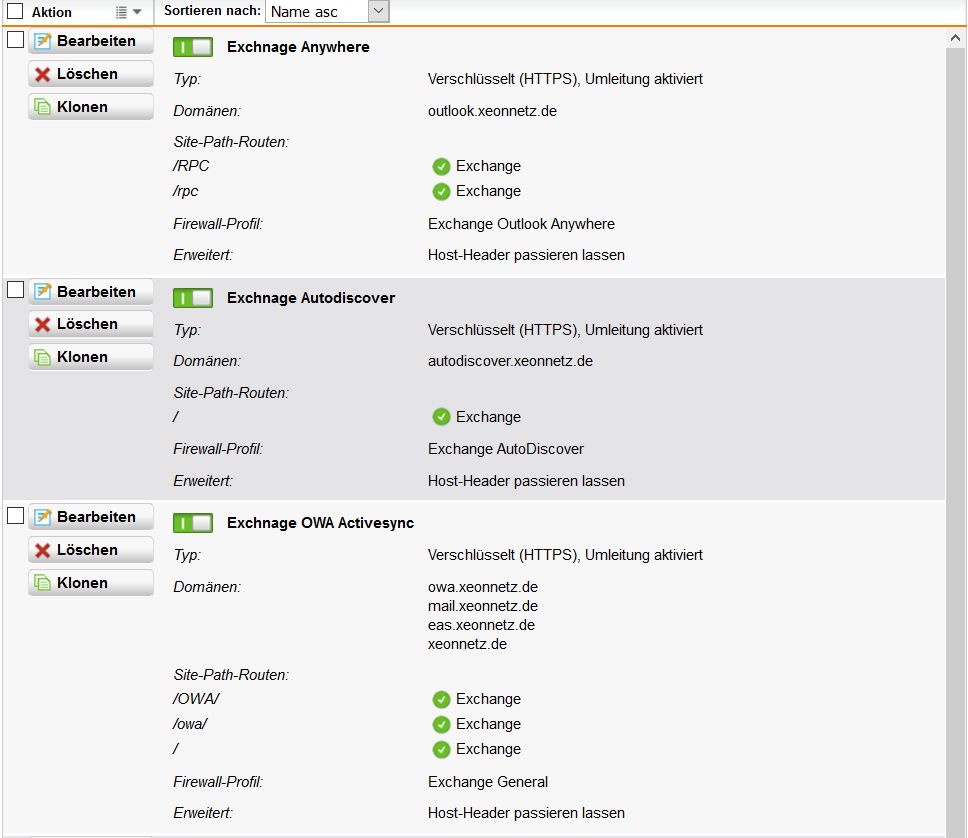Click the green status check icon beside /RPC route
968x838 pixels.
click(441, 167)
